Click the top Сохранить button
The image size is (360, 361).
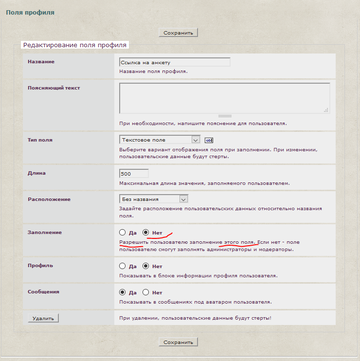point(178,33)
